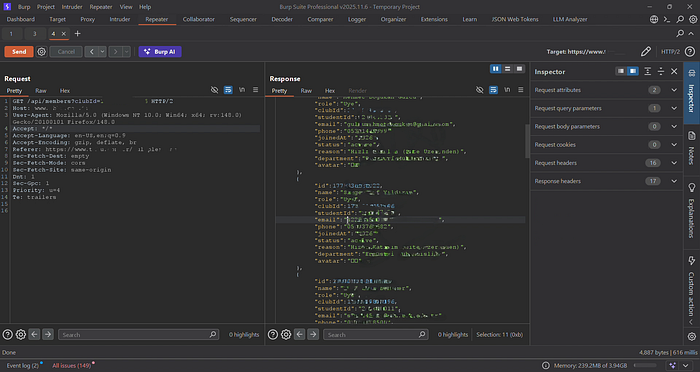Viewport: 700px width, 372px height.
Task: Open forward history dropdown arrow
Action: (x=126, y=52)
